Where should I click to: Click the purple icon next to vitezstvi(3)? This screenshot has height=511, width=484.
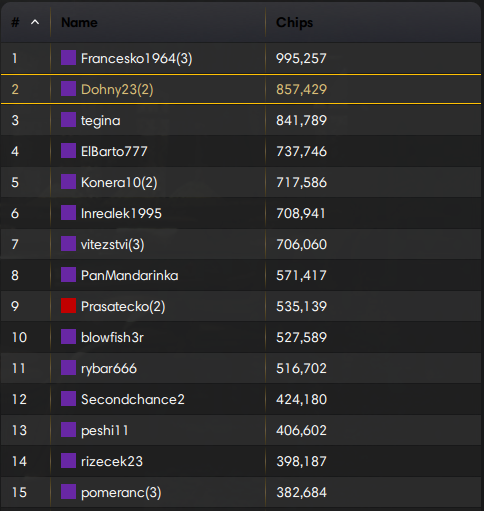pos(68,244)
